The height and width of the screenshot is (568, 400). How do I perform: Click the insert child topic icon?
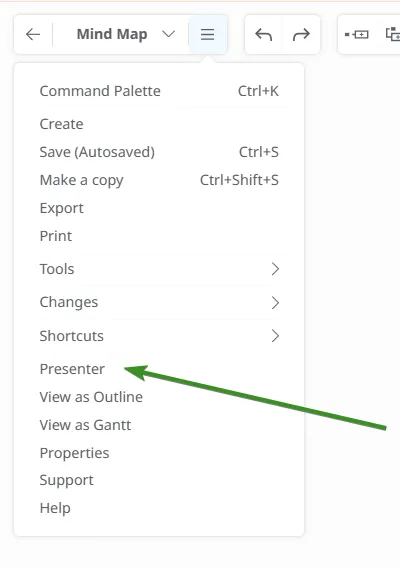(393, 35)
